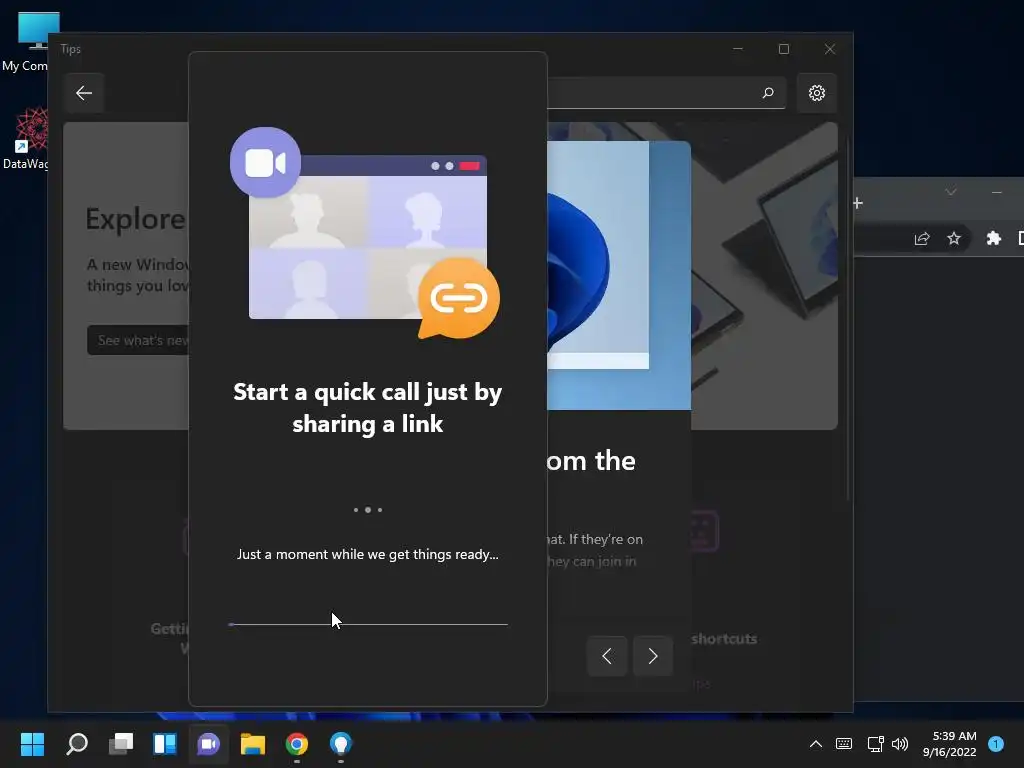Open notification badge in the tray
The width and height of the screenshot is (1024, 768).
click(x=996, y=744)
